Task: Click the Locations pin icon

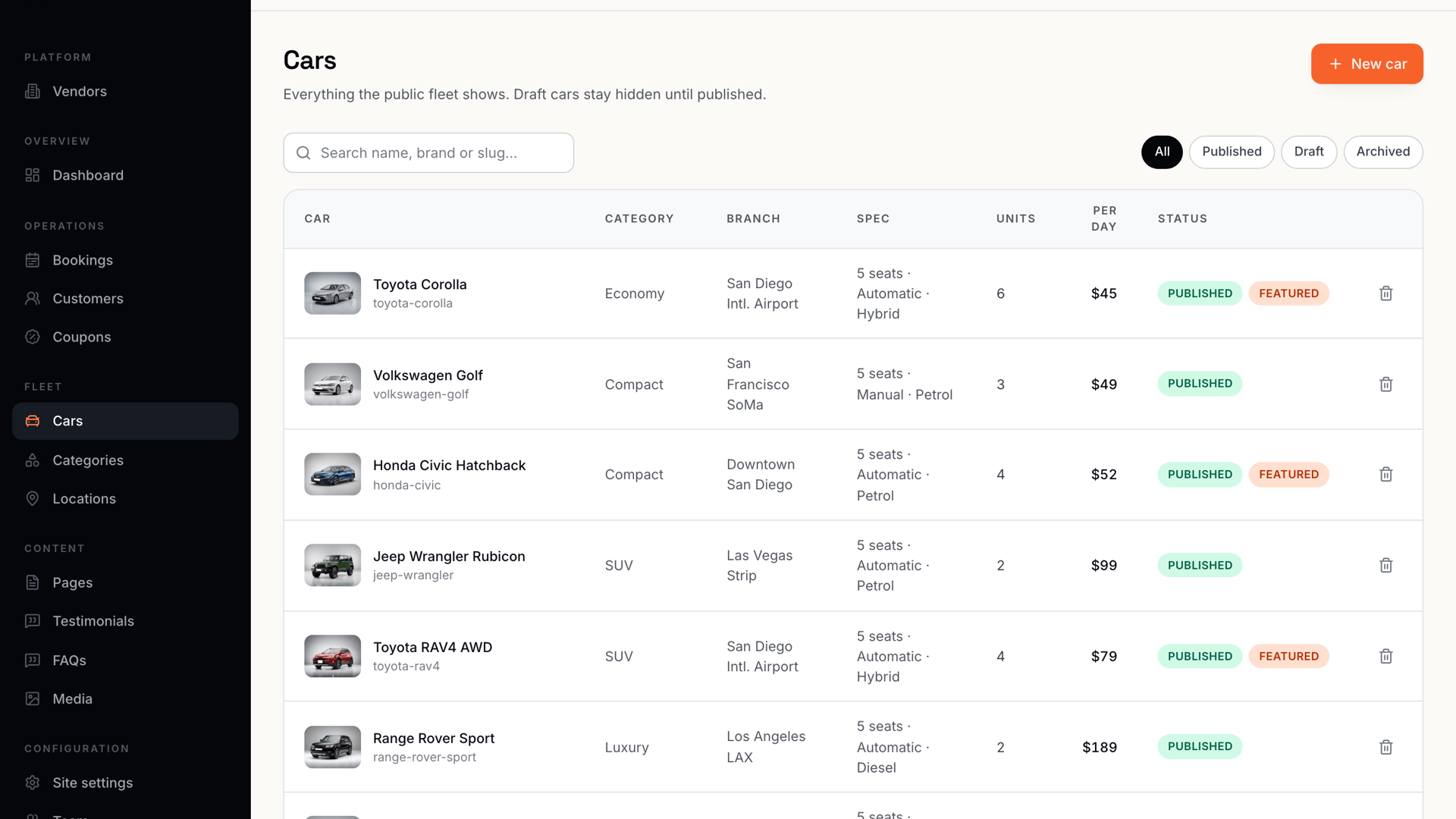Action: click(x=33, y=499)
